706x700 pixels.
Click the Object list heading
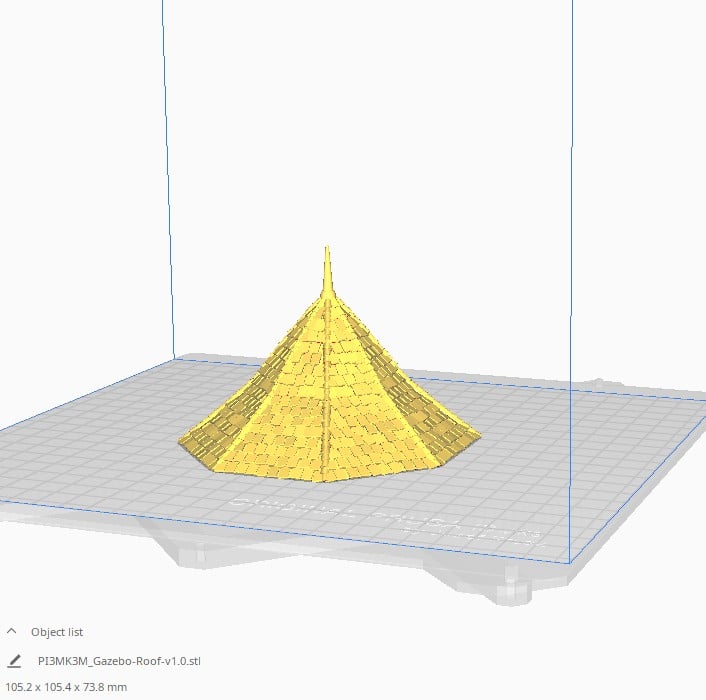57,632
